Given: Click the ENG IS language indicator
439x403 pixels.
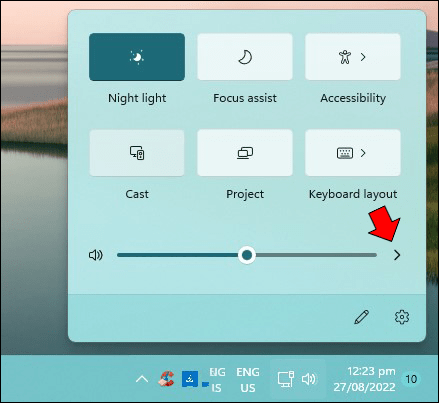Looking at the screenshot, I should tap(217, 380).
